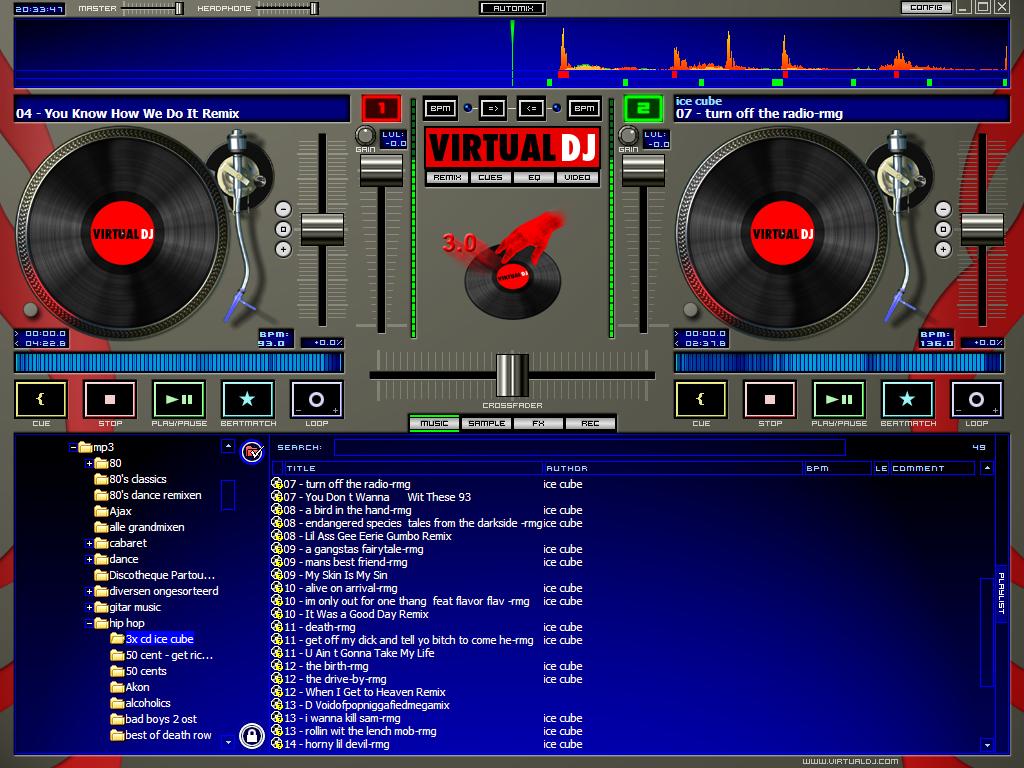Toggle the right BPM button
This screenshot has width=1024, height=768.
(x=584, y=108)
